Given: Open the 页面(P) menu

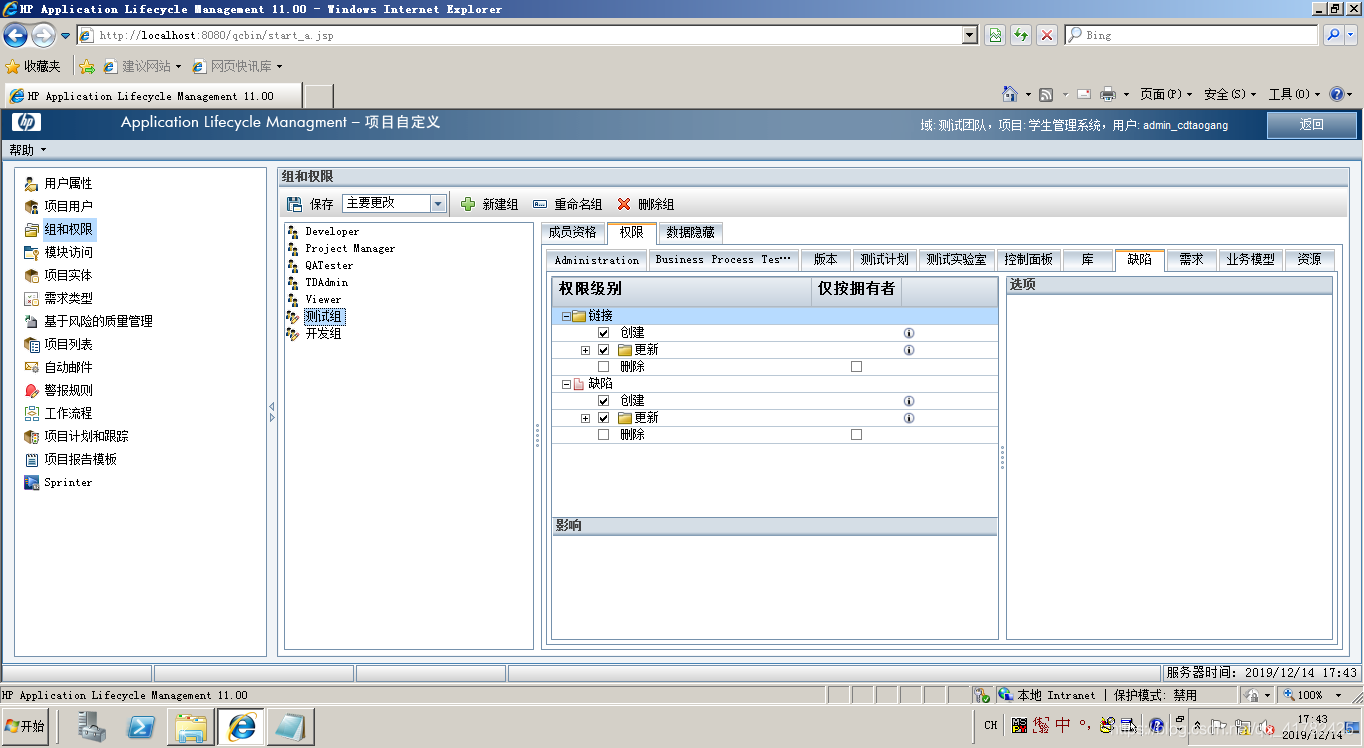Looking at the screenshot, I should [1167, 94].
